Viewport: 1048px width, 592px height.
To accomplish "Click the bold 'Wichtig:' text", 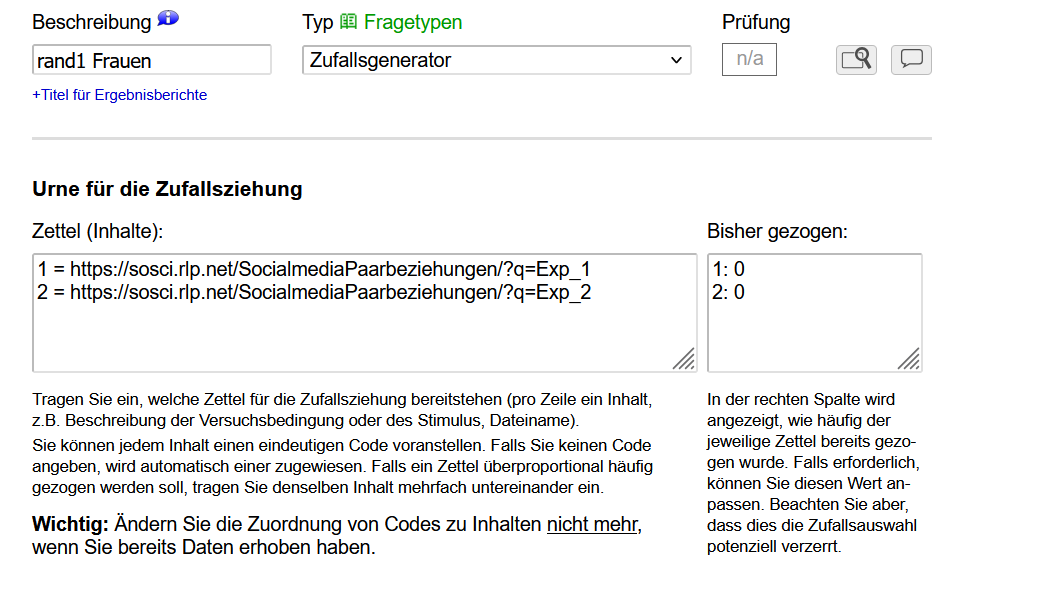I will point(70,525).
